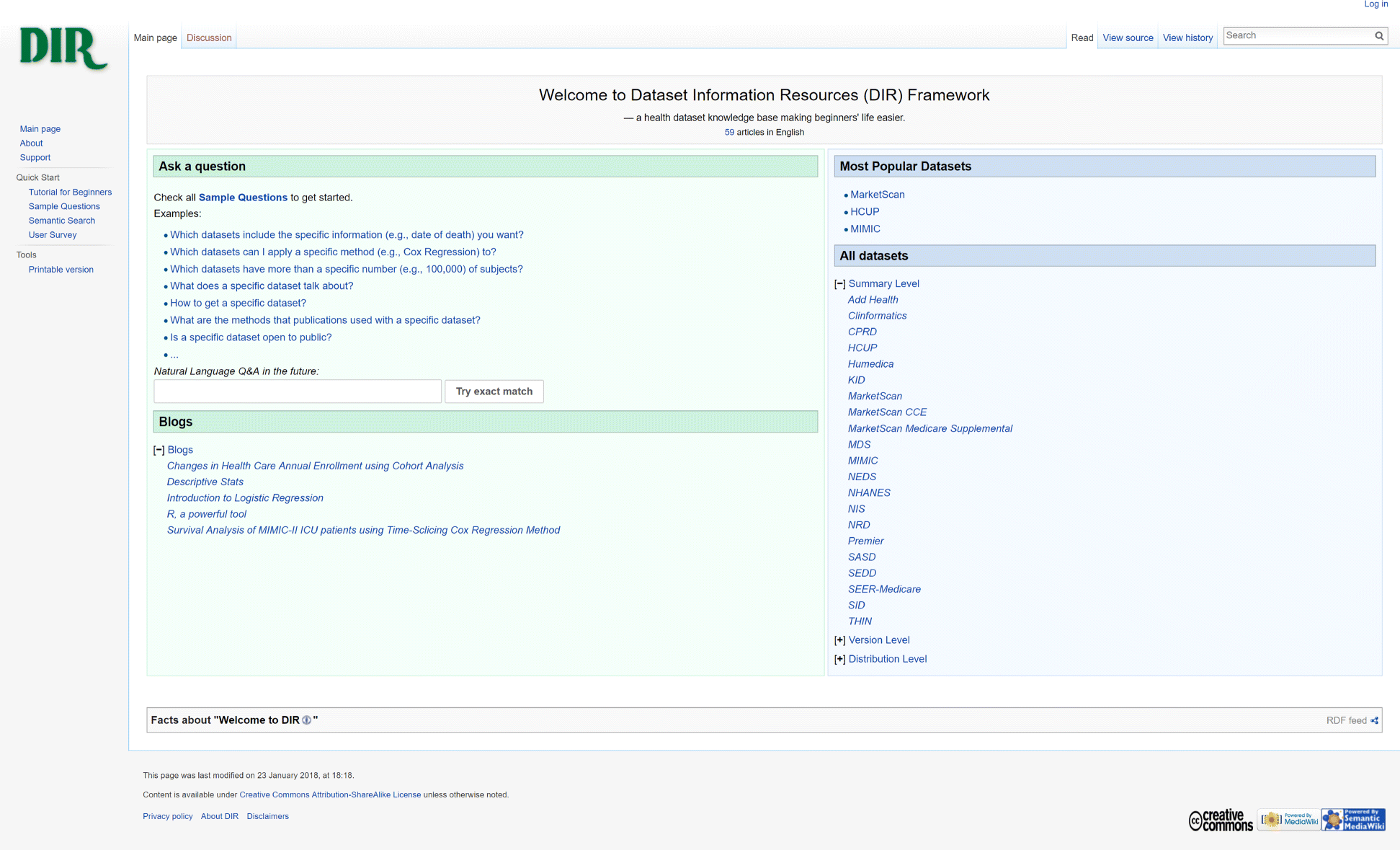The height and width of the screenshot is (850, 1400).
Task: Open the Descriptive Stats blog
Action: 205,482
